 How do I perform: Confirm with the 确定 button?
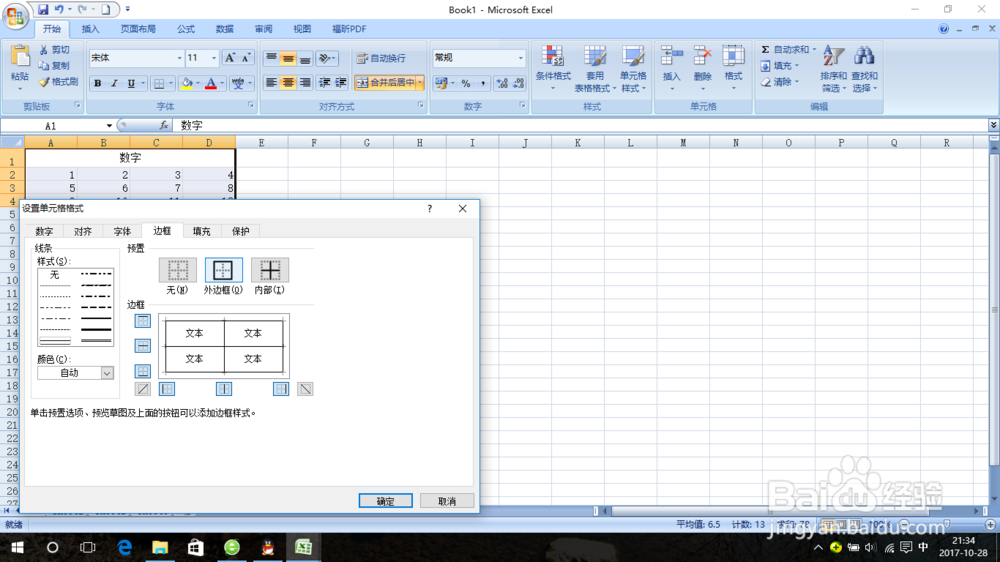click(385, 501)
